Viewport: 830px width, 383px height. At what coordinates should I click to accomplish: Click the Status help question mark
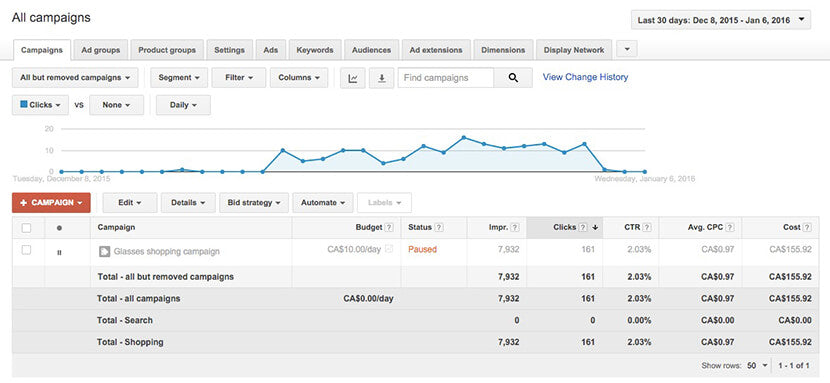[439, 227]
